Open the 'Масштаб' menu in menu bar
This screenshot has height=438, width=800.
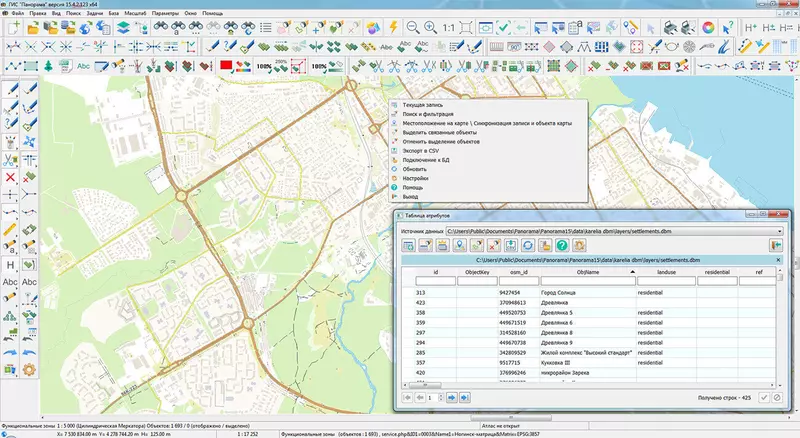(x=137, y=11)
